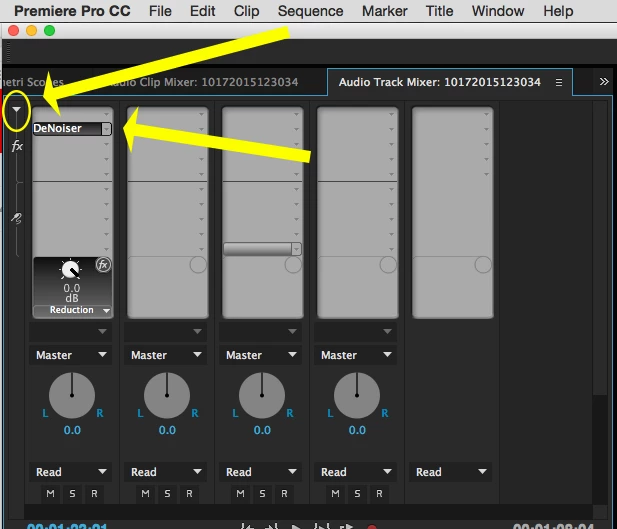617x529 pixels.
Task: Click the first track's pan knob
Action: [x=72, y=395]
